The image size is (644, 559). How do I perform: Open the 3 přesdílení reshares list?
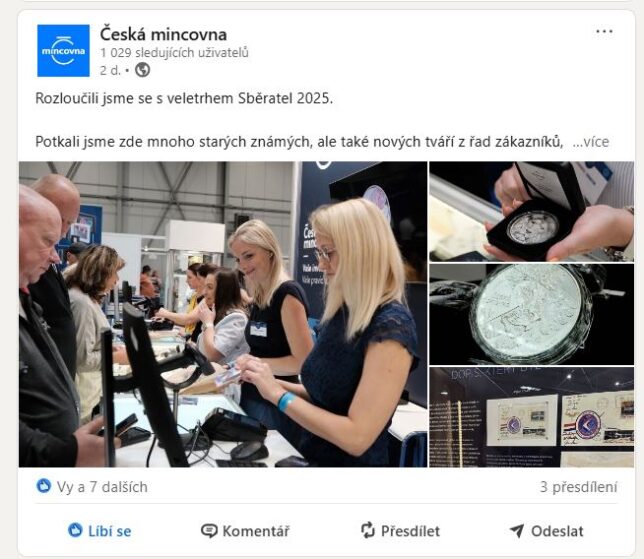pyautogui.click(x=579, y=487)
